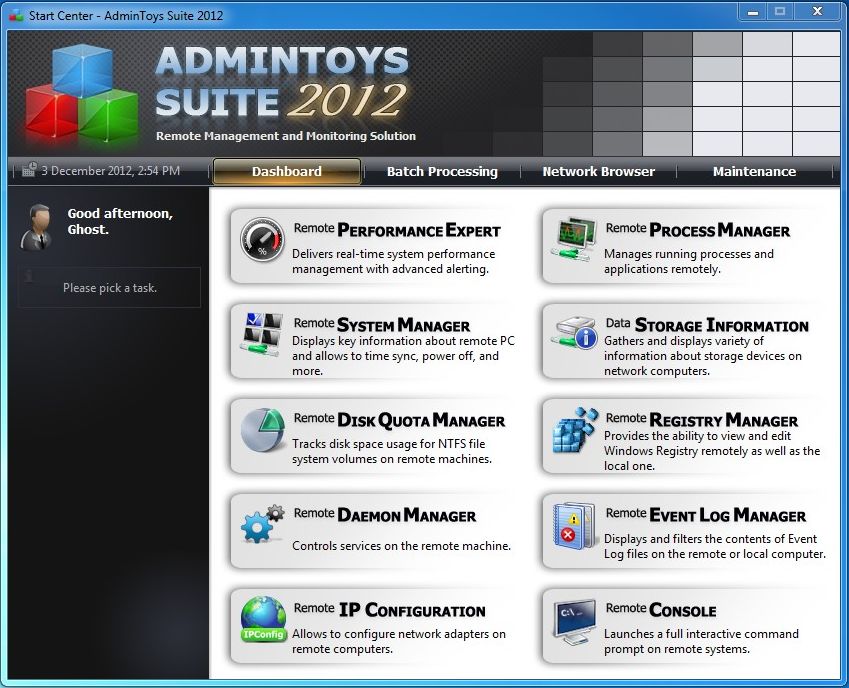
Task: Switch to the Batch Processing tab
Action: pyautogui.click(x=442, y=172)
